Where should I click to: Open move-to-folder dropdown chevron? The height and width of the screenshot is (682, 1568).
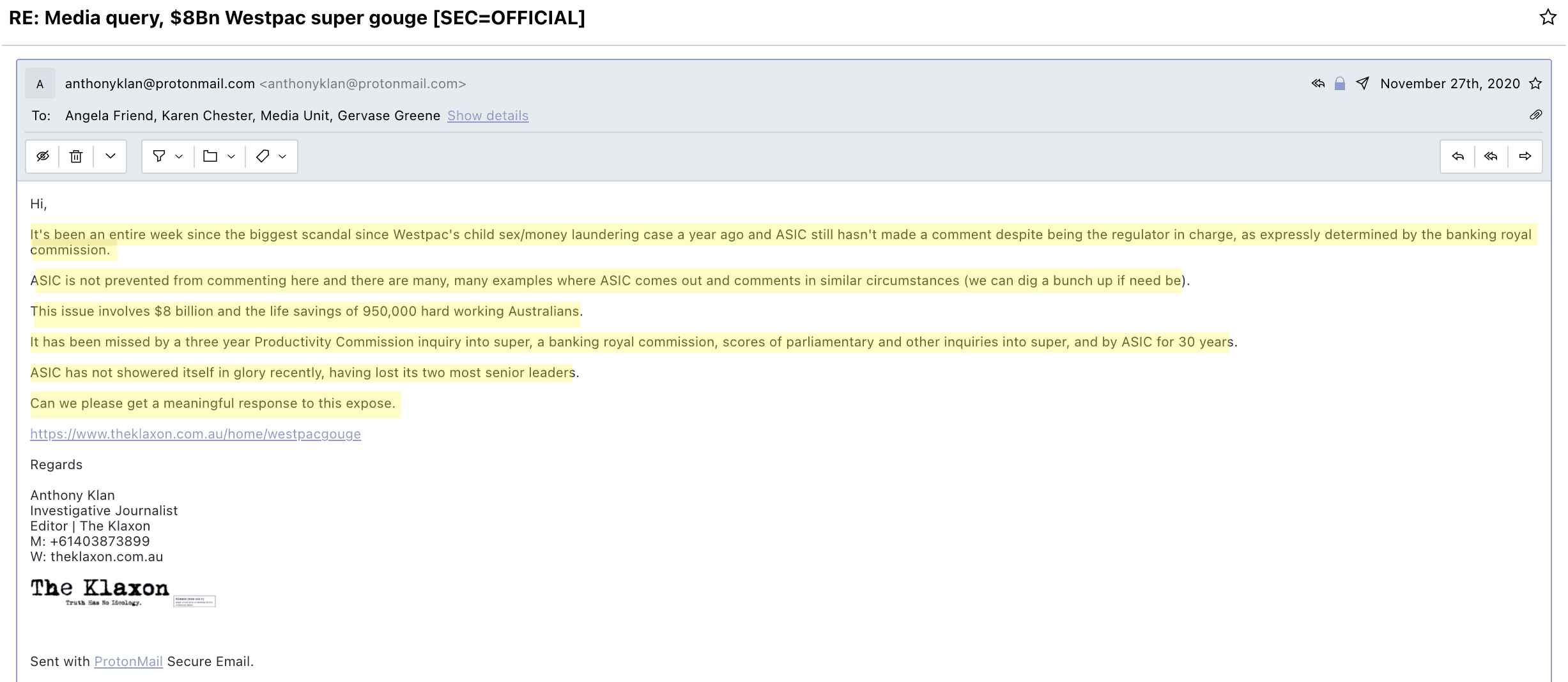point(231,157)
